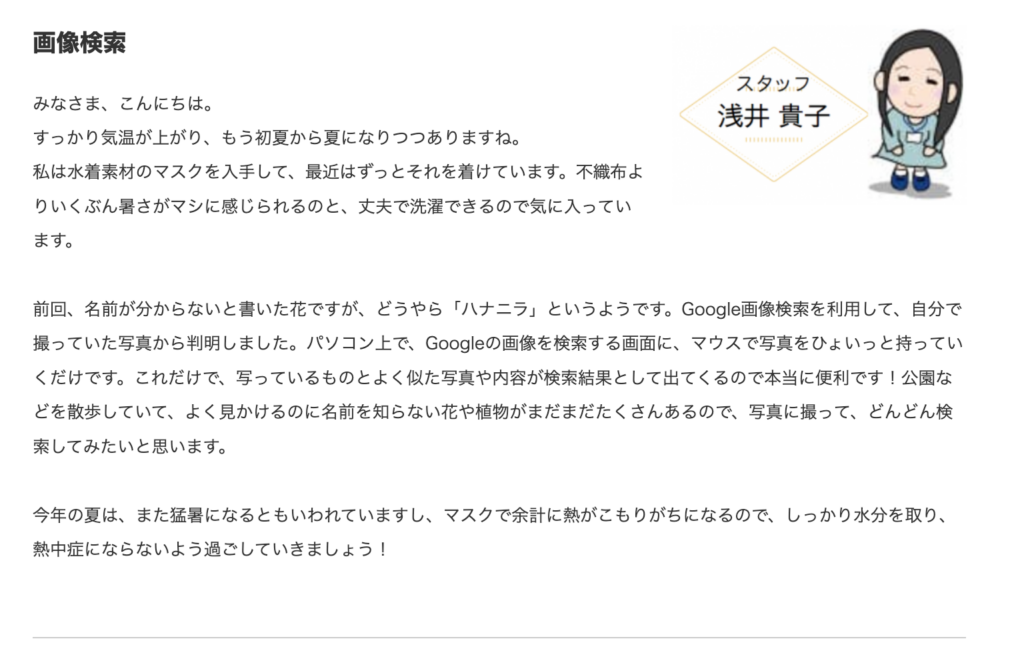Click the staff avatar illustration

point(916,112)
